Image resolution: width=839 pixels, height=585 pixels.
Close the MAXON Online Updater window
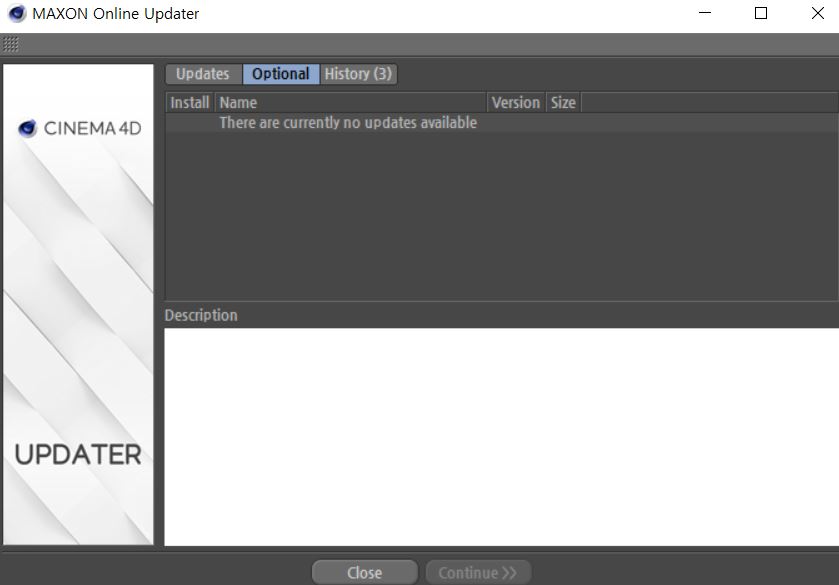[x=818, y=13]
